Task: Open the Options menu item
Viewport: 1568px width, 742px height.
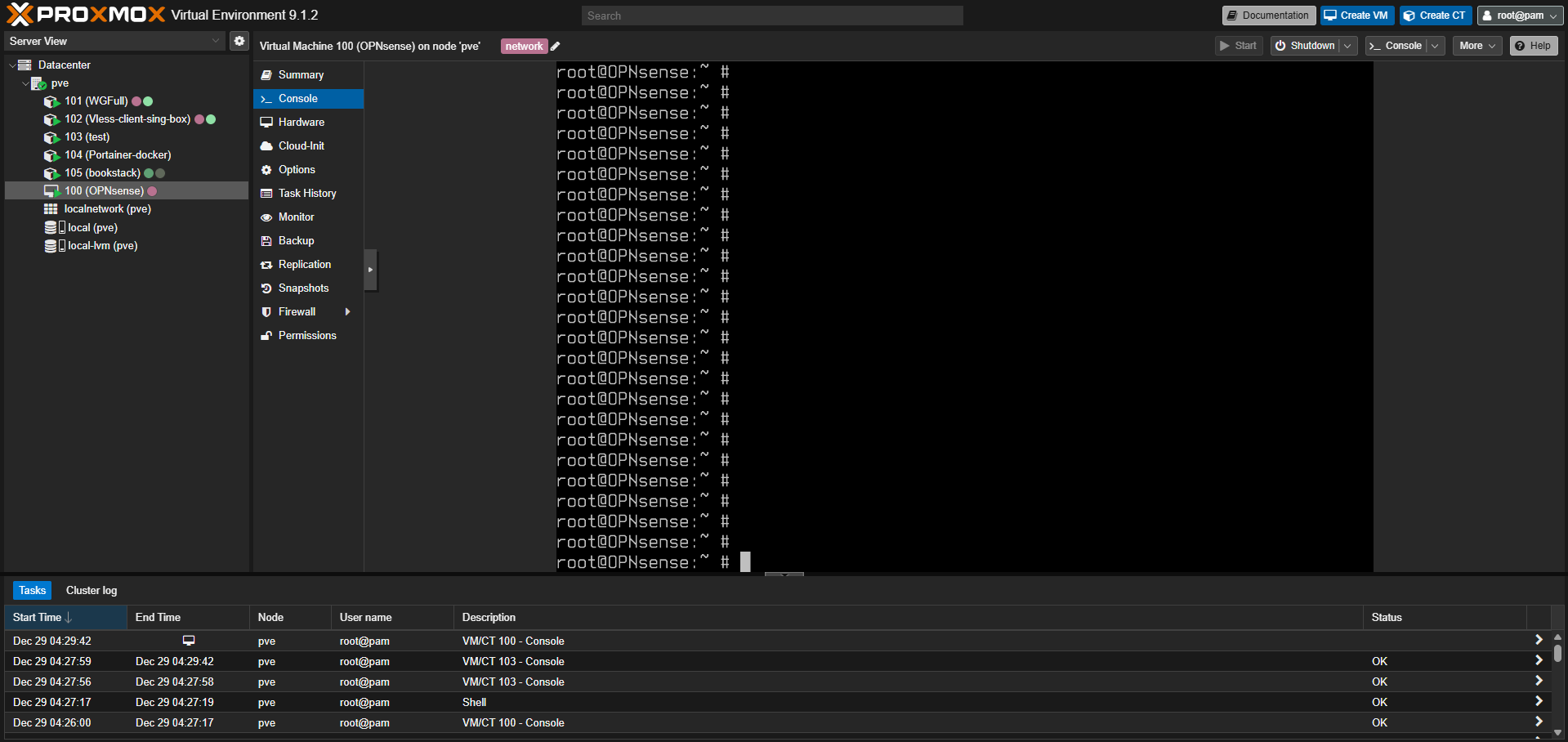Action: 308,170
